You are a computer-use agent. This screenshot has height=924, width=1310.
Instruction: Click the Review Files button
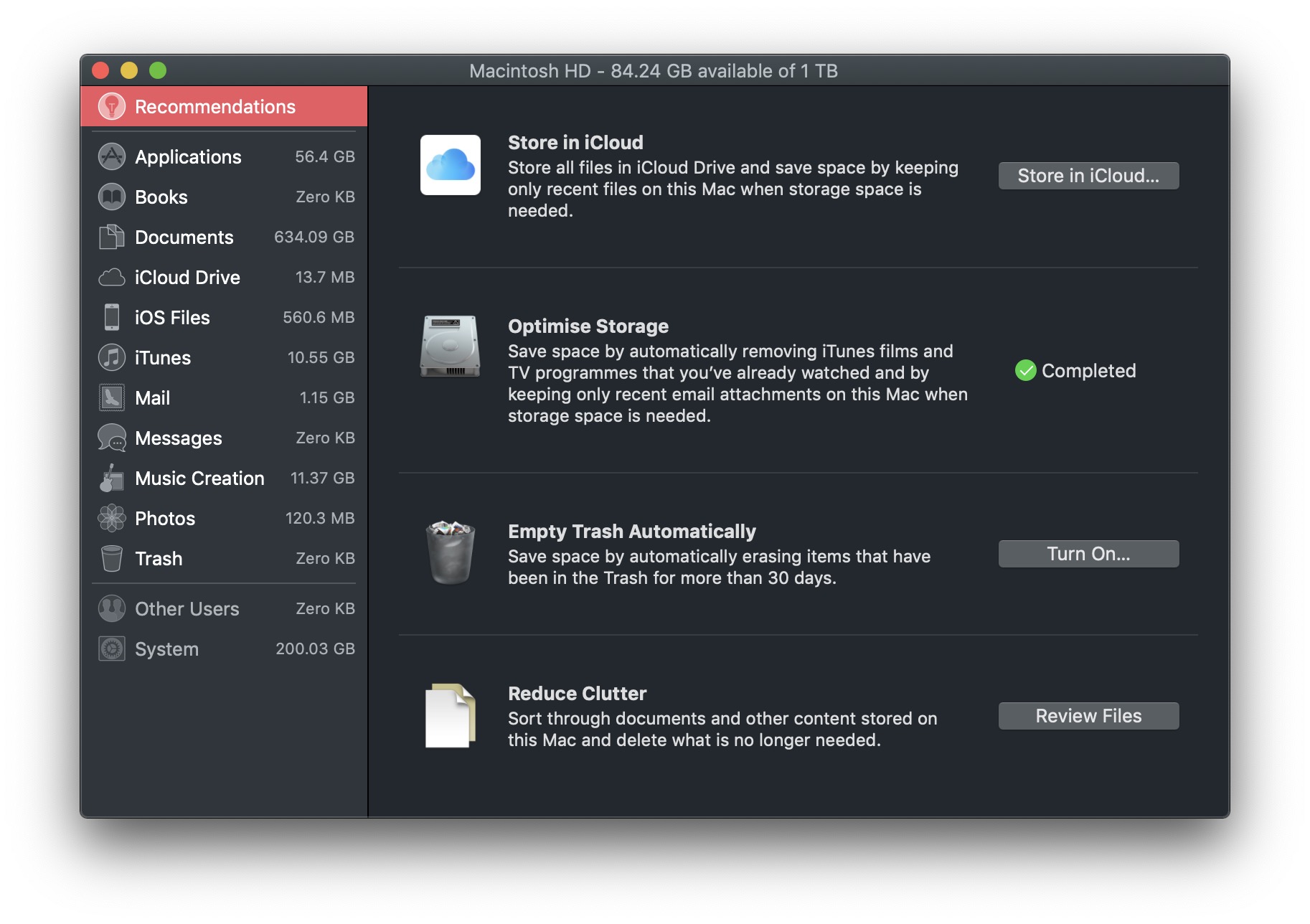click(x=1088, y=716)
